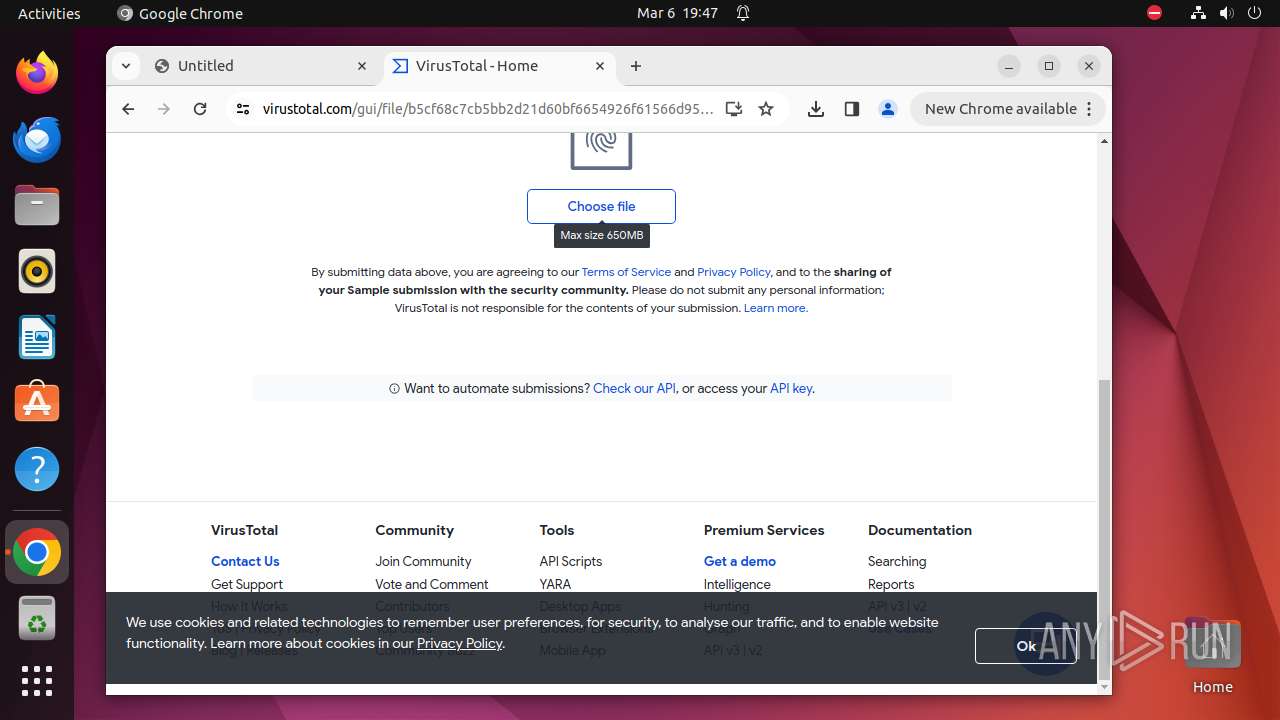Image resolution: width=1280 pixels, height=720 pixels.
Task: Open the Privacy Policy link in submission notice
Action: [x=734, y=272]
